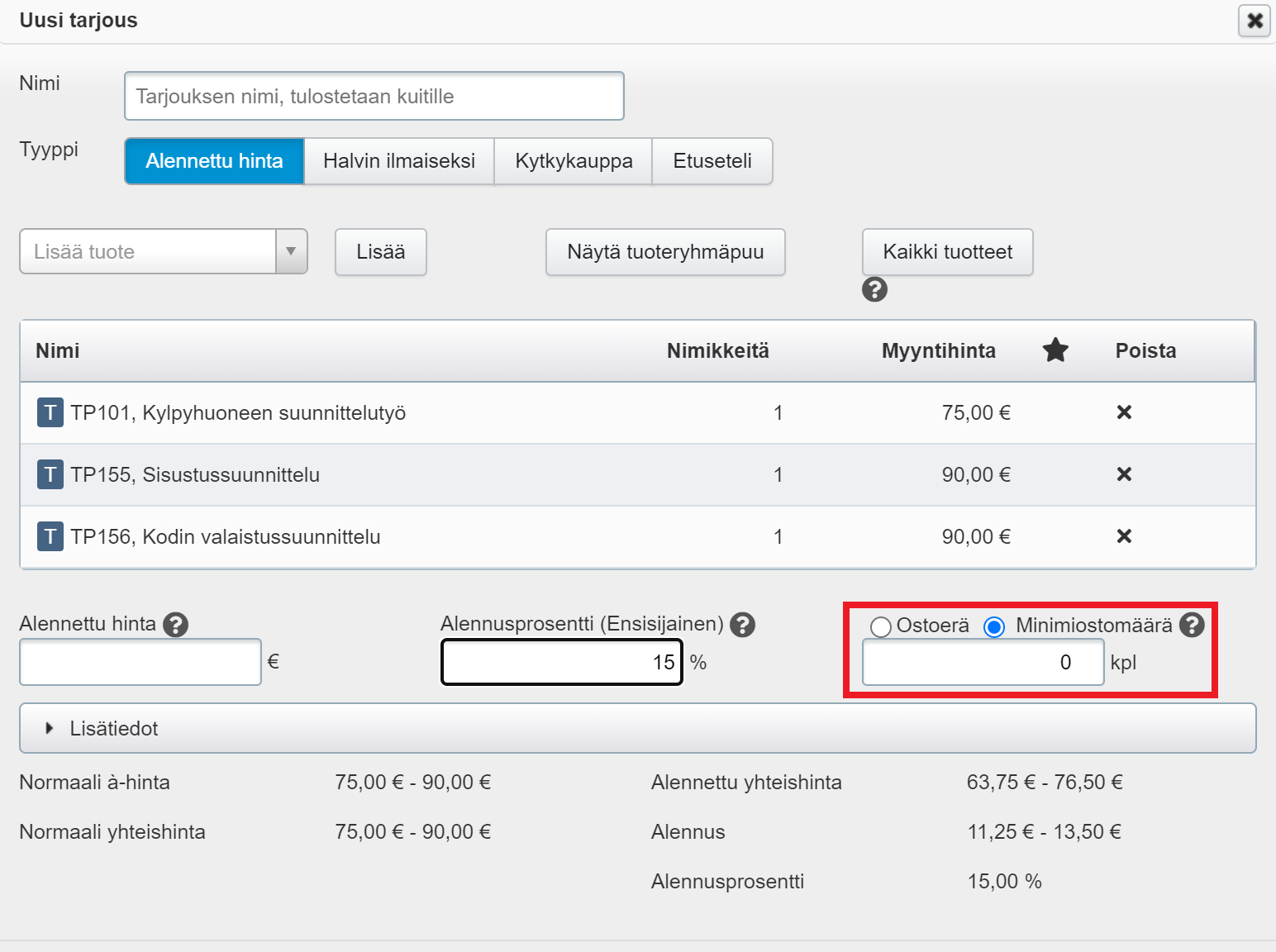Close the Uusi tarjous dialog
Viewport: 1276px width, 952px height.
click(x=1254, y=21)
